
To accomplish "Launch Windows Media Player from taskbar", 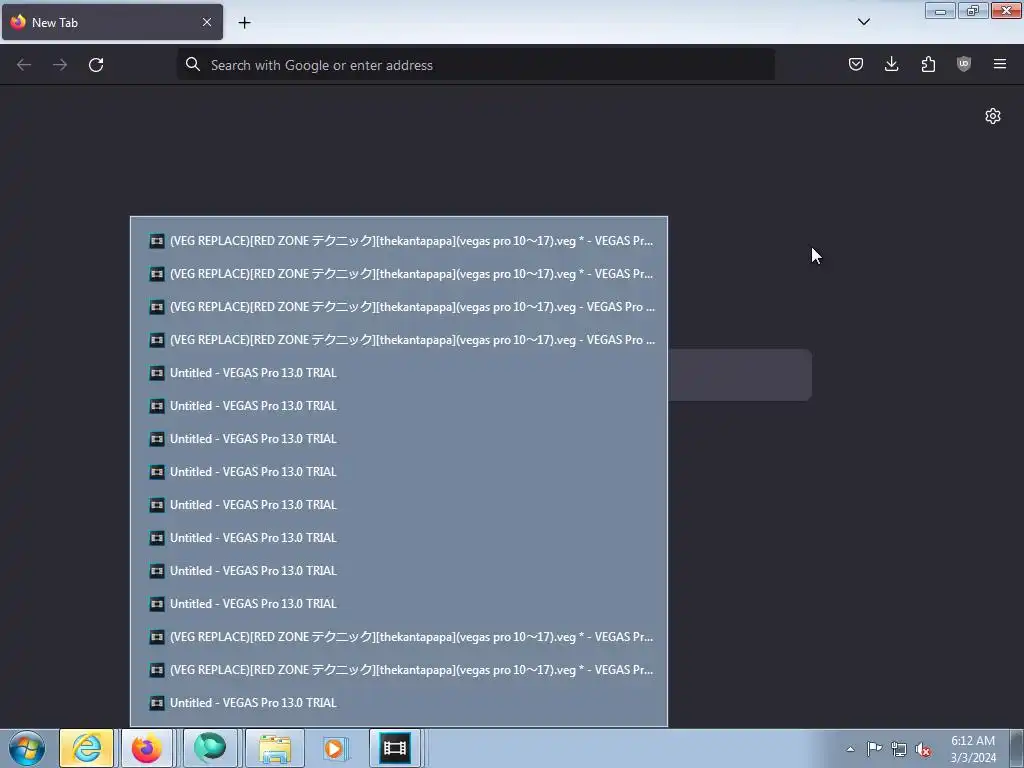I will point(335,748).
